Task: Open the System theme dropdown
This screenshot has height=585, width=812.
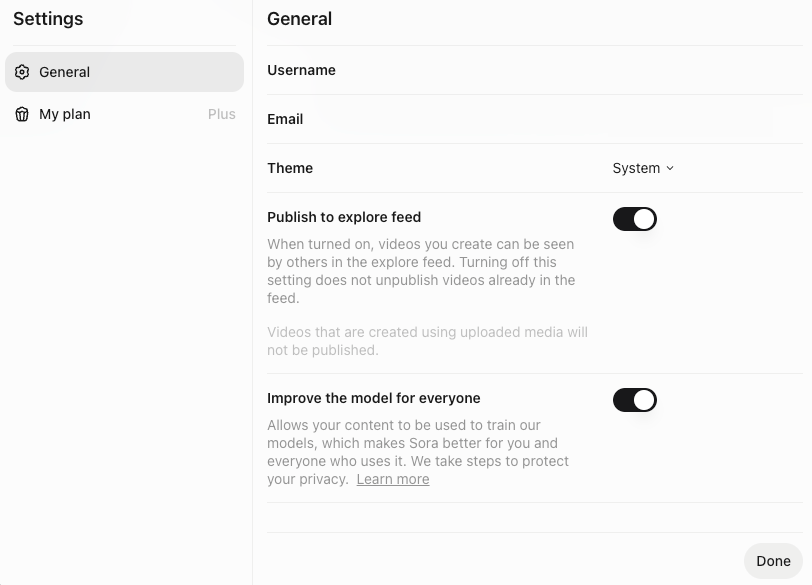Action: [x=643, y=168]
